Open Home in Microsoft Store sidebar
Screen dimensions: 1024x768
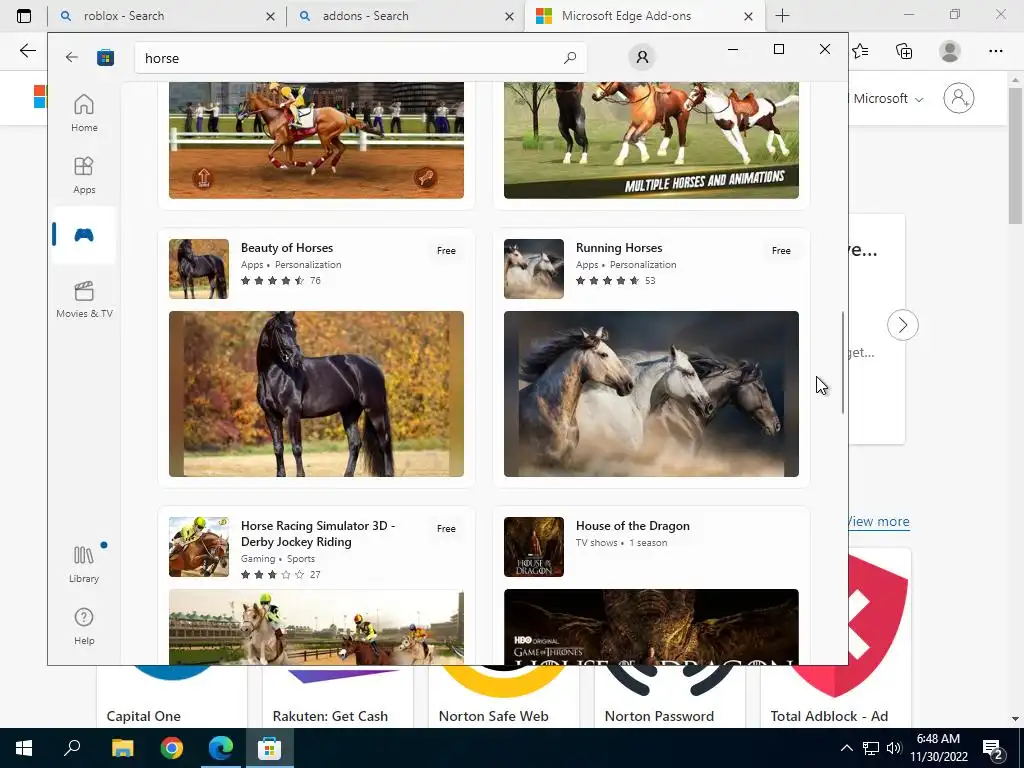(x=84, y=113)
